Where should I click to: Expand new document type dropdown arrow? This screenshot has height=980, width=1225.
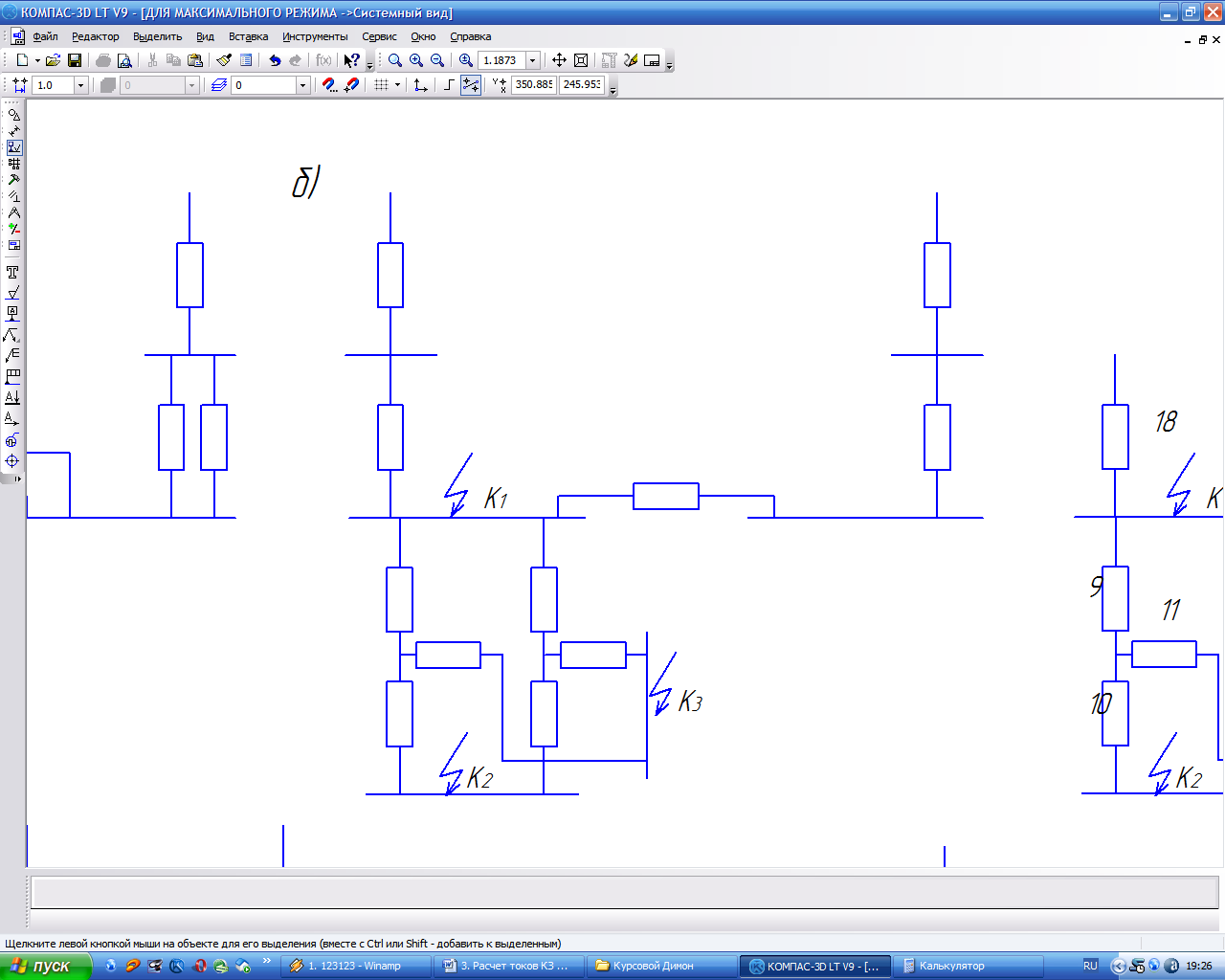click(37, 60)
